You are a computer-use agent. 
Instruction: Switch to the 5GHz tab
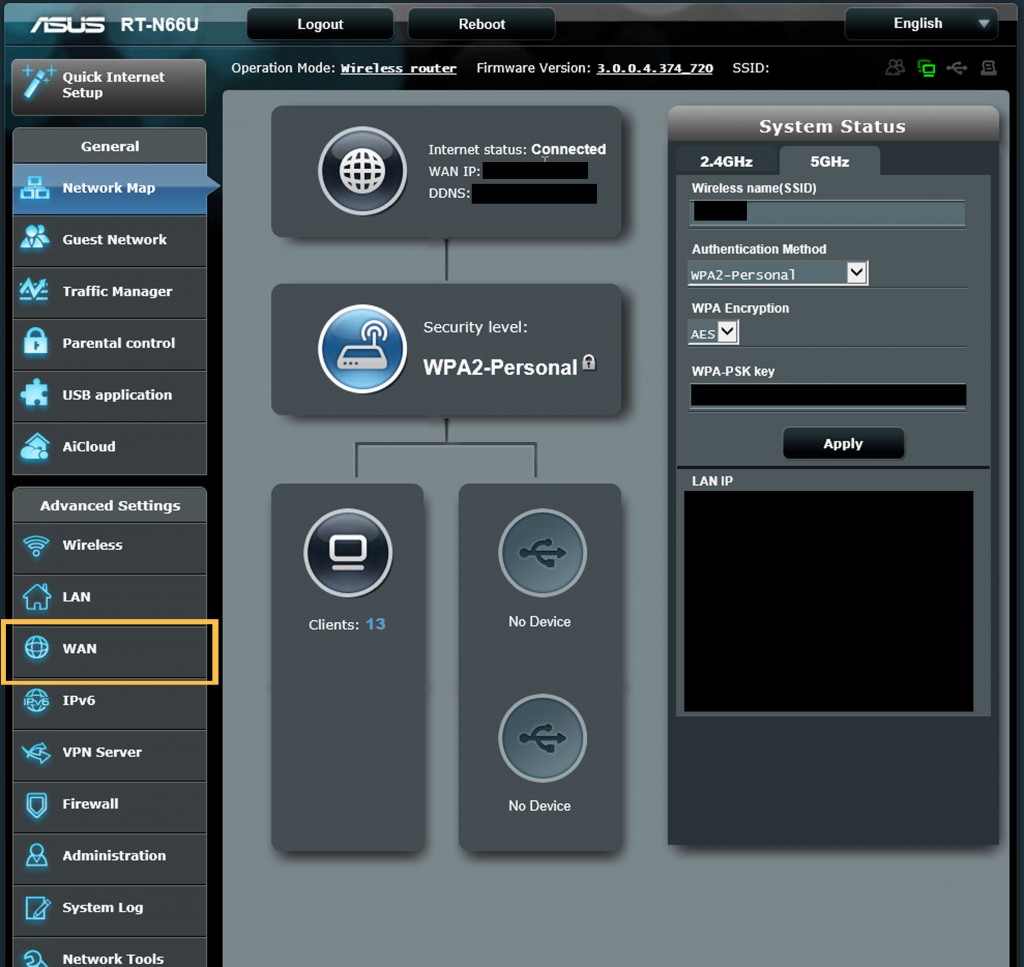click(829, 161)
